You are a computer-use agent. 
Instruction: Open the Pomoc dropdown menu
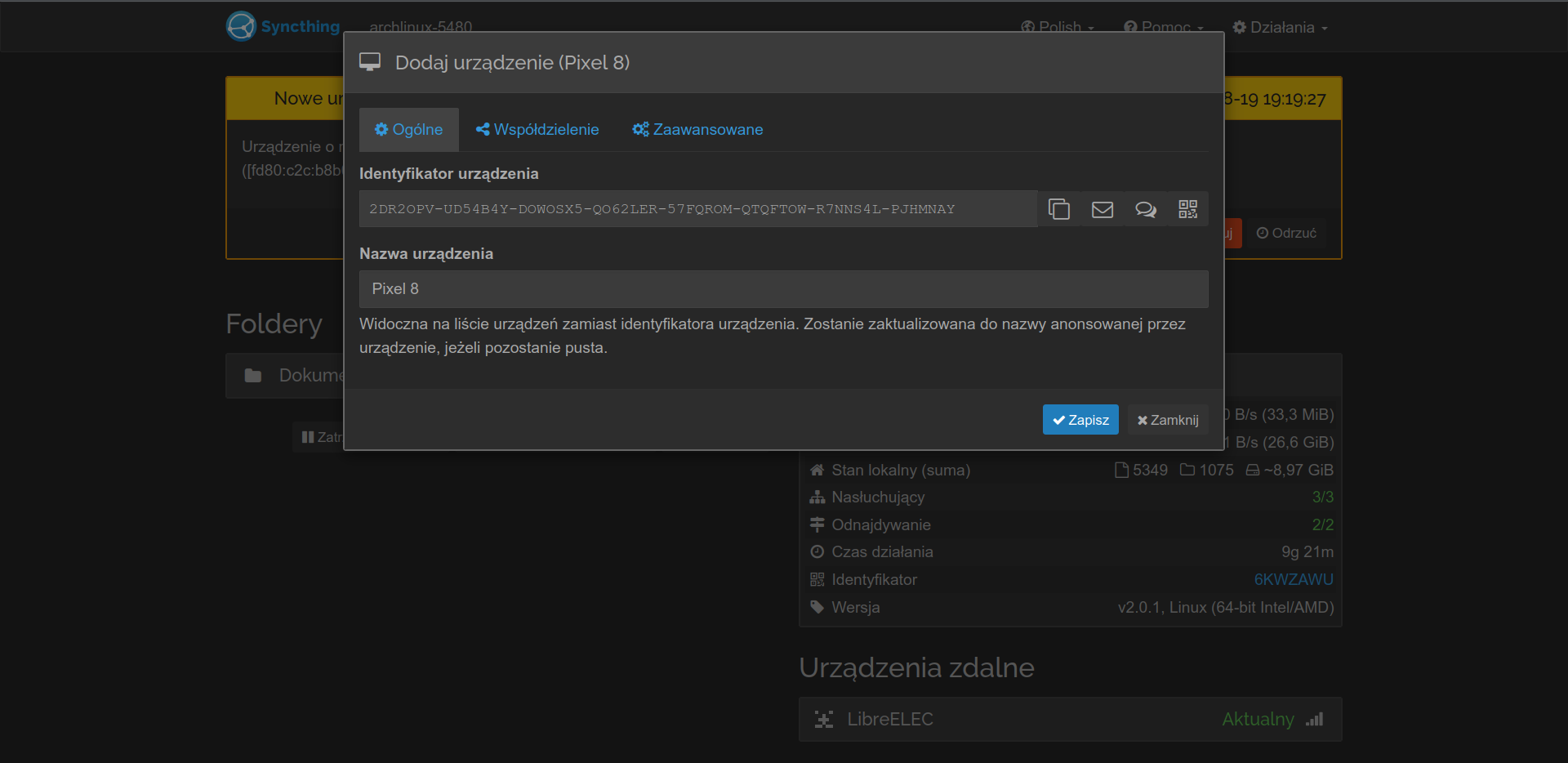1163,27
